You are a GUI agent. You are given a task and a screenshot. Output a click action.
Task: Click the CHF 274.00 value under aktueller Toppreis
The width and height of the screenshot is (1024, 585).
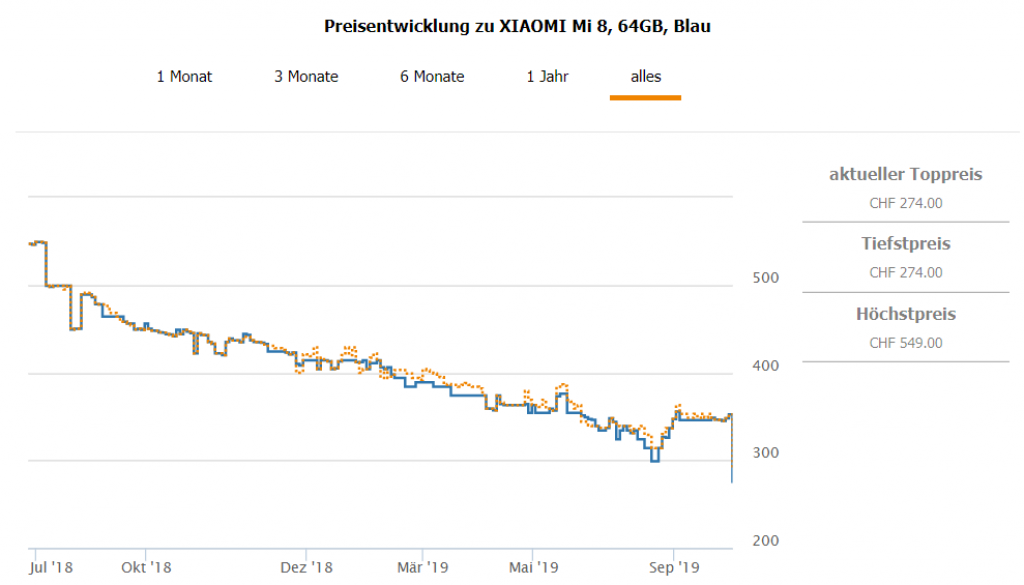click(x=905, y=203)
